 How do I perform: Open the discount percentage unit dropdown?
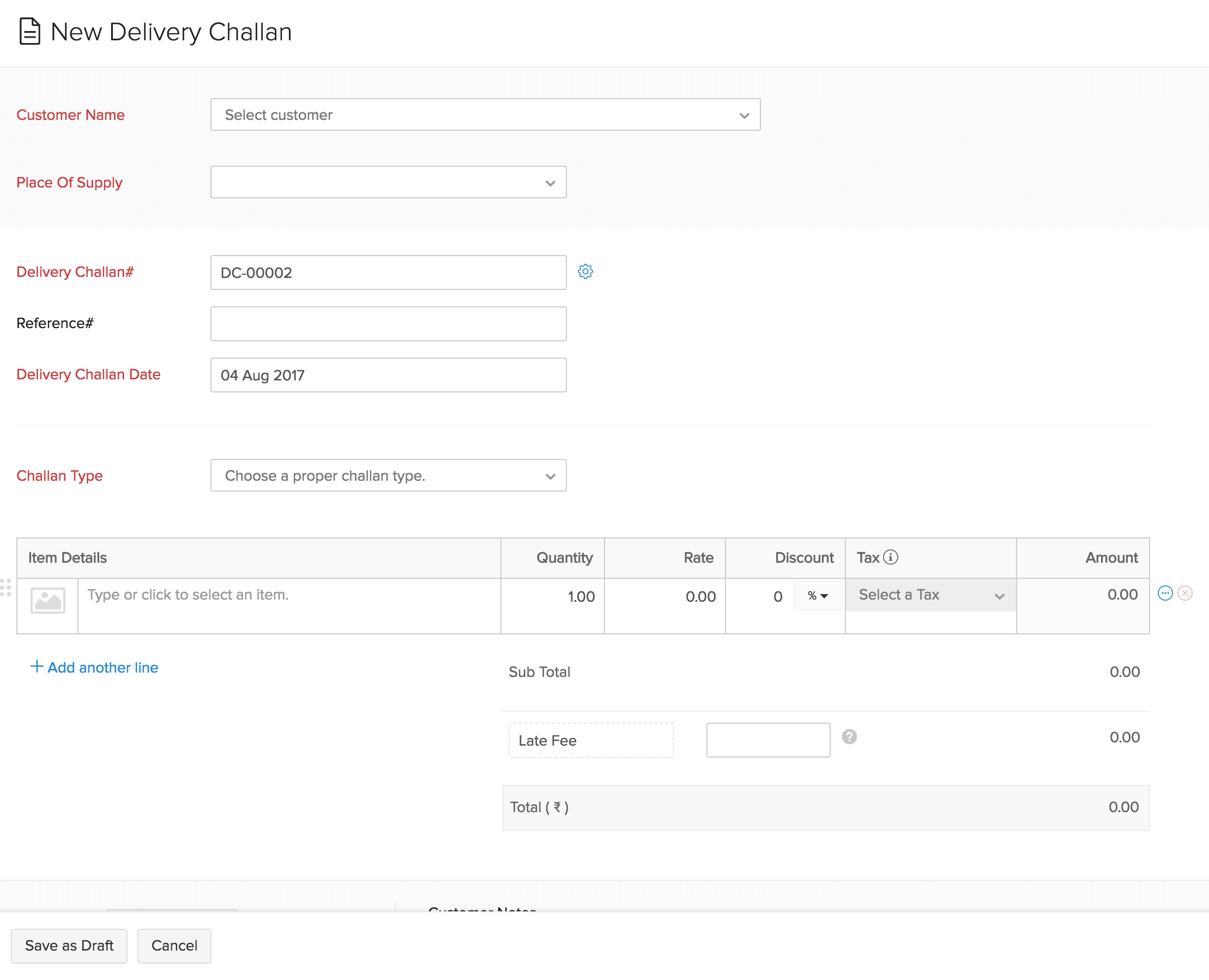pyautogui.click(x=817, y=596)
